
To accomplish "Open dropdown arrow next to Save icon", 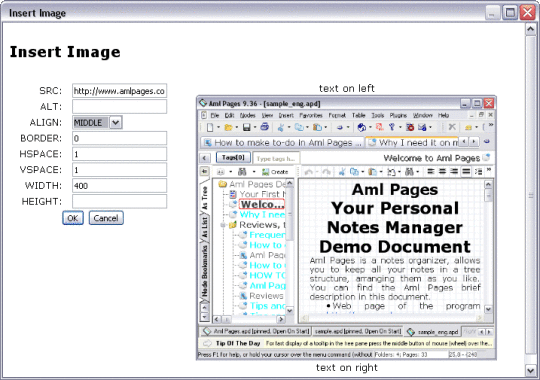I will click(x=255, y=127).
